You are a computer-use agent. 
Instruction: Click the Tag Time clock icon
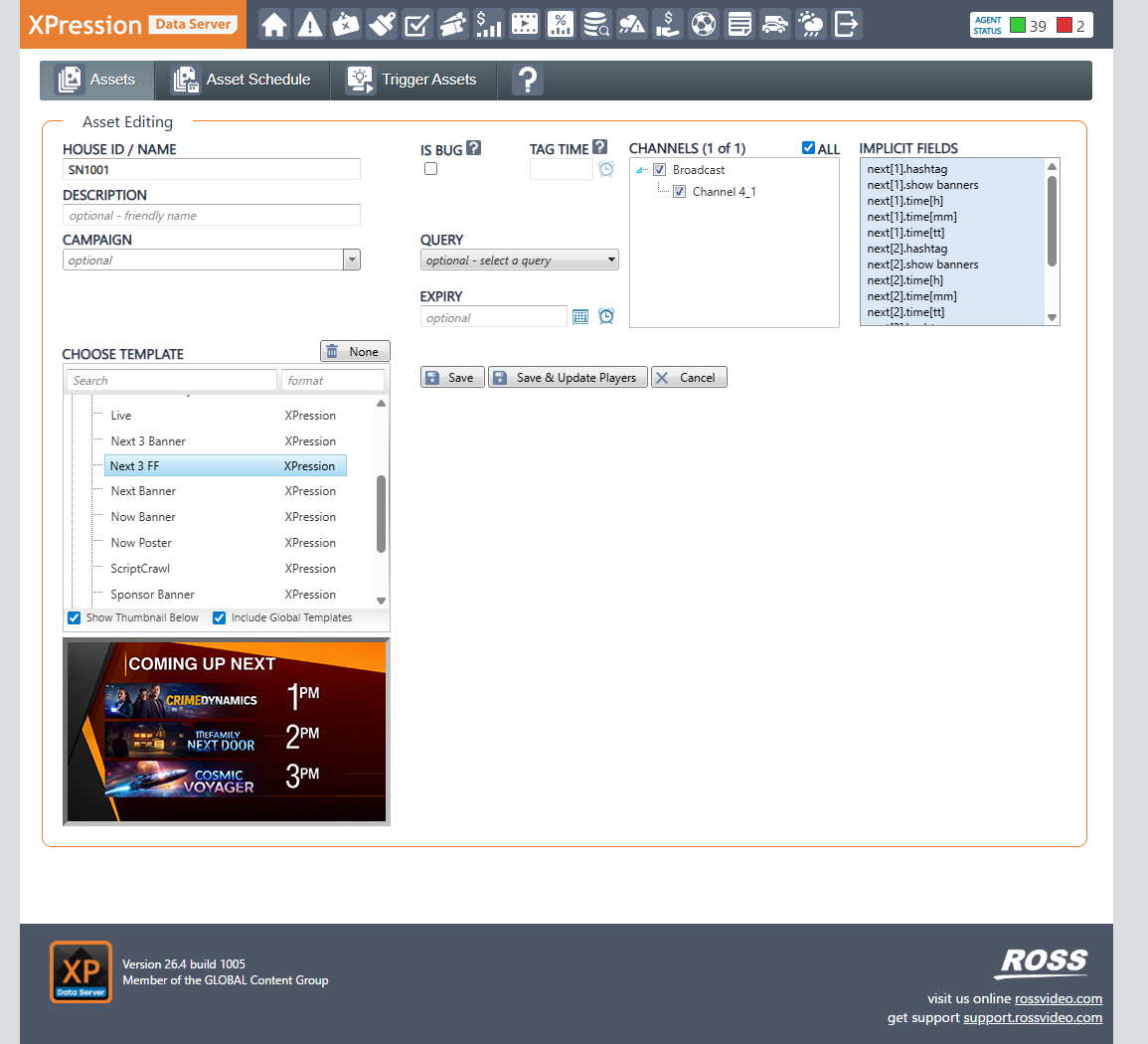pyautogui.click(x=606, y=170)
